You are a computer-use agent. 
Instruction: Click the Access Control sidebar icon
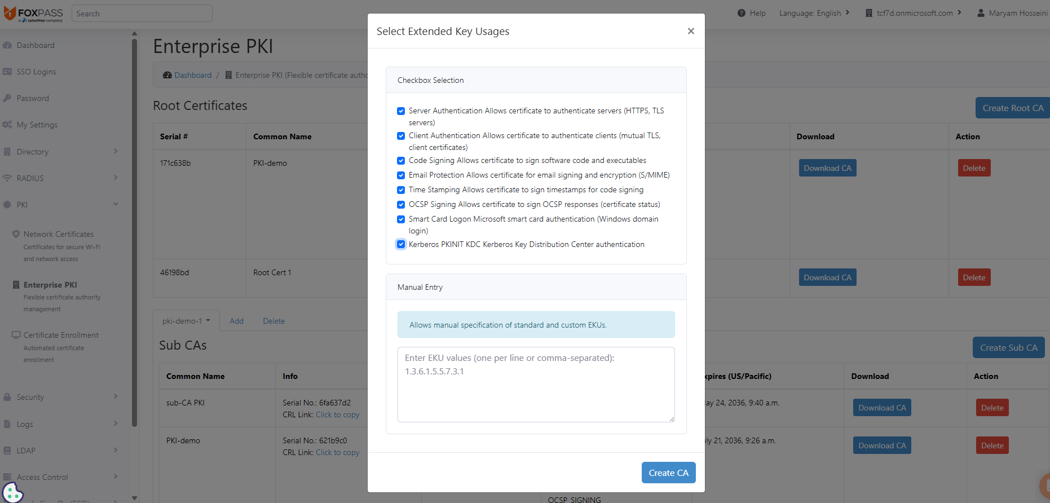[x=7, y=477]
